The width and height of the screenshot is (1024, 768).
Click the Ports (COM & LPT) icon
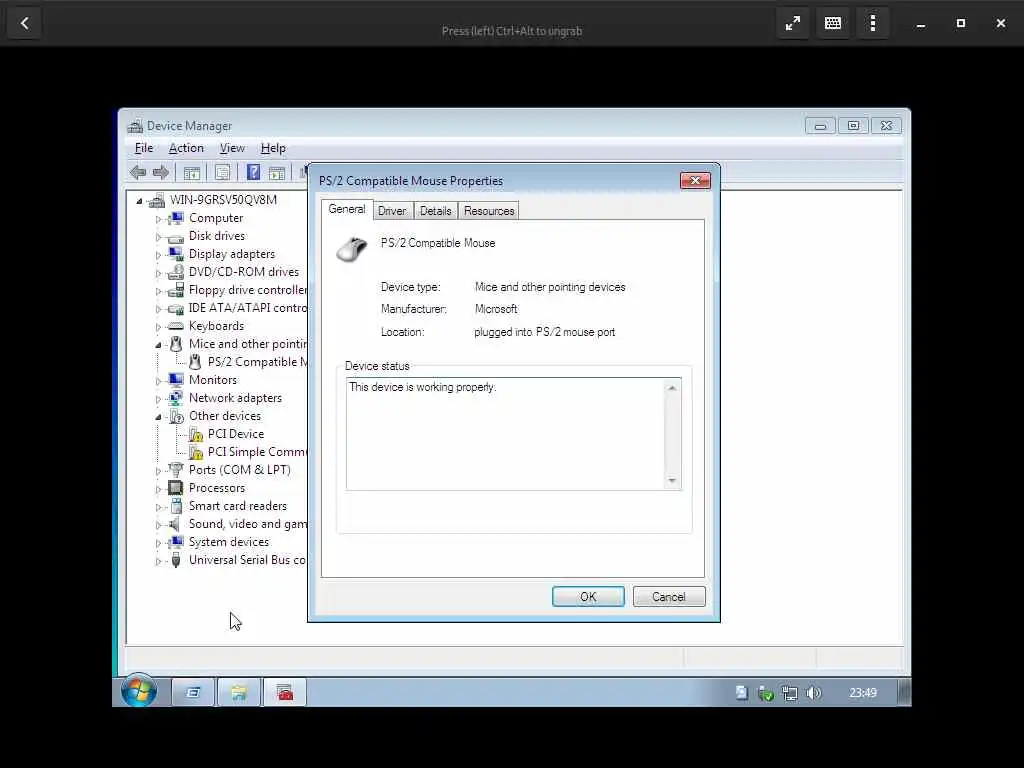pyautogui.click(x=176, y=470)
